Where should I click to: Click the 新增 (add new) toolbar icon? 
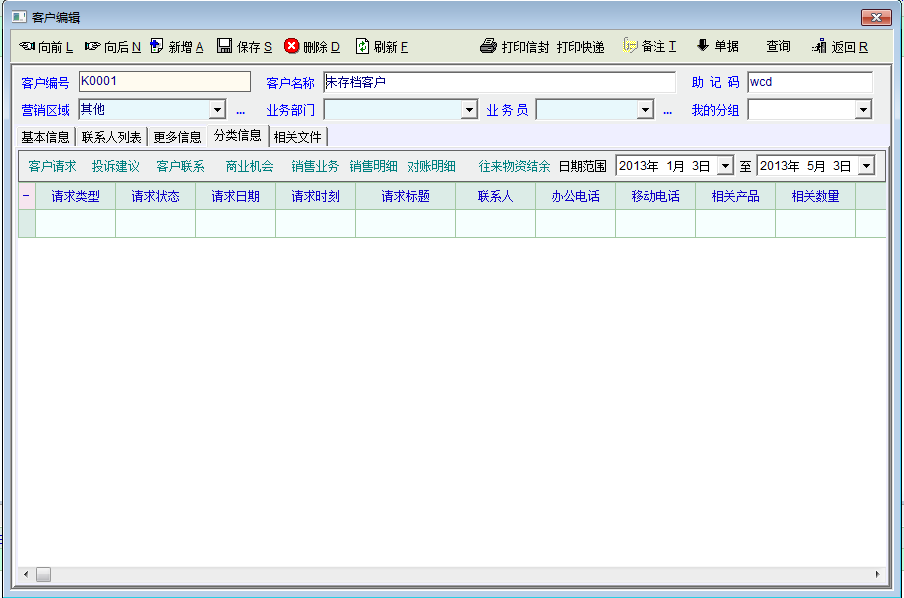[x=157, y=46]
